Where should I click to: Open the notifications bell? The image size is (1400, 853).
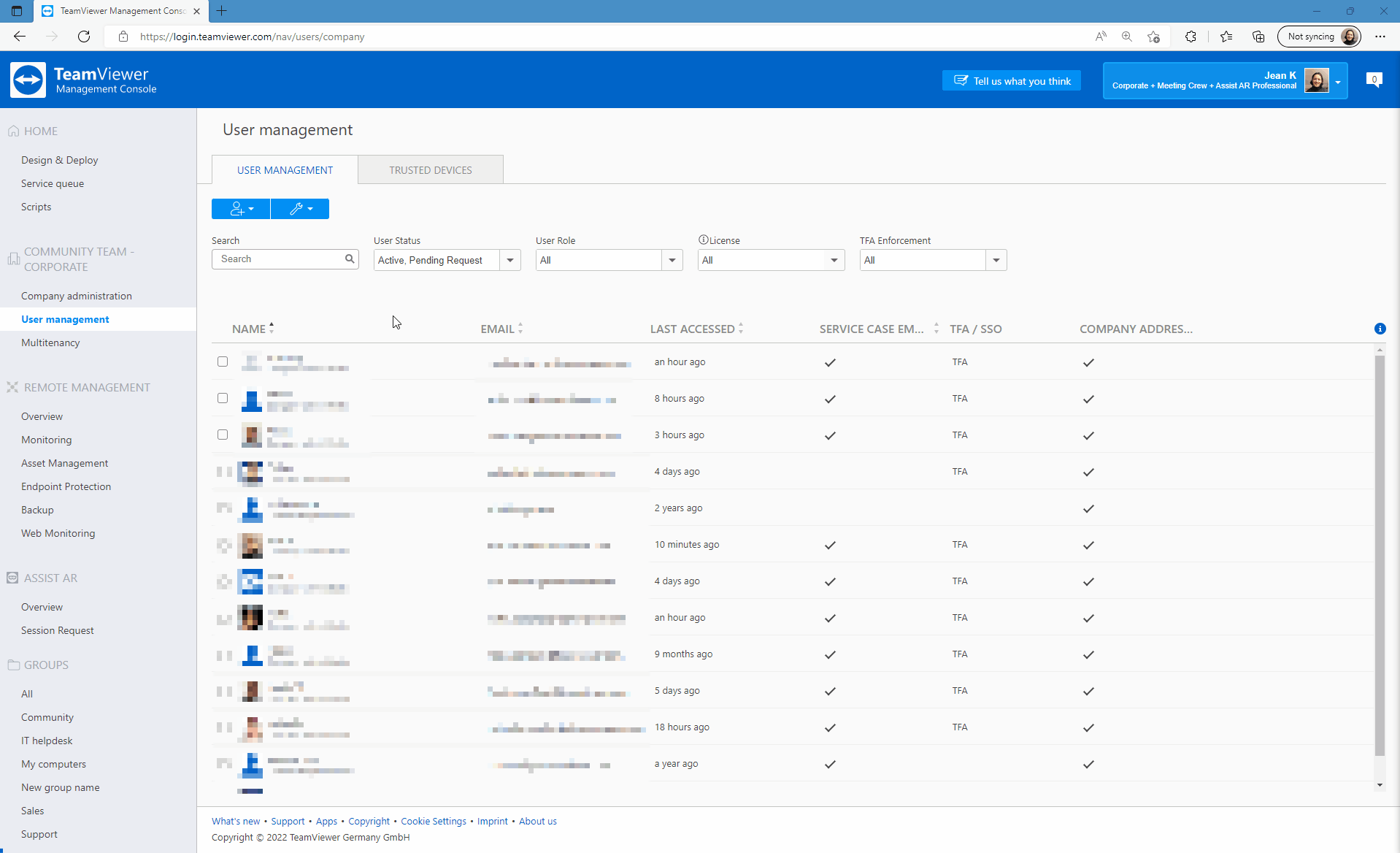tap(1374, 80)
